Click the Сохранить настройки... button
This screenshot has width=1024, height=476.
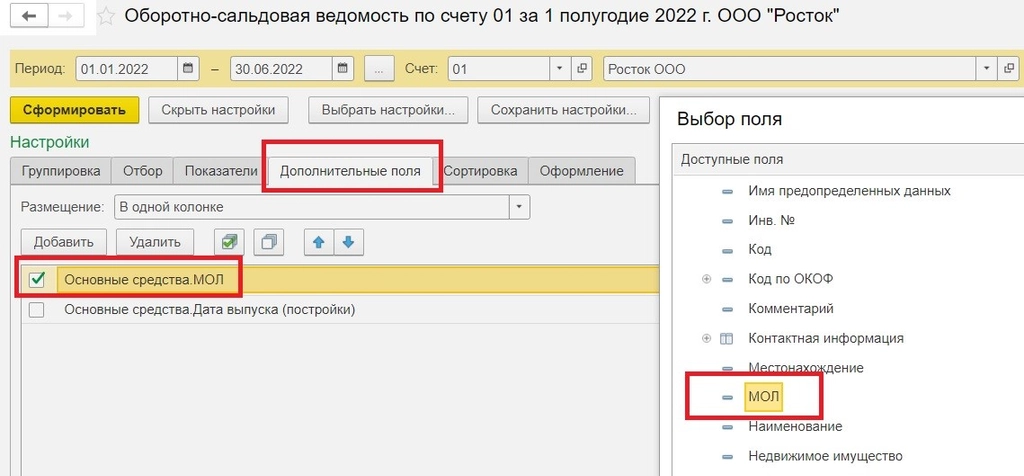[564, 110]
